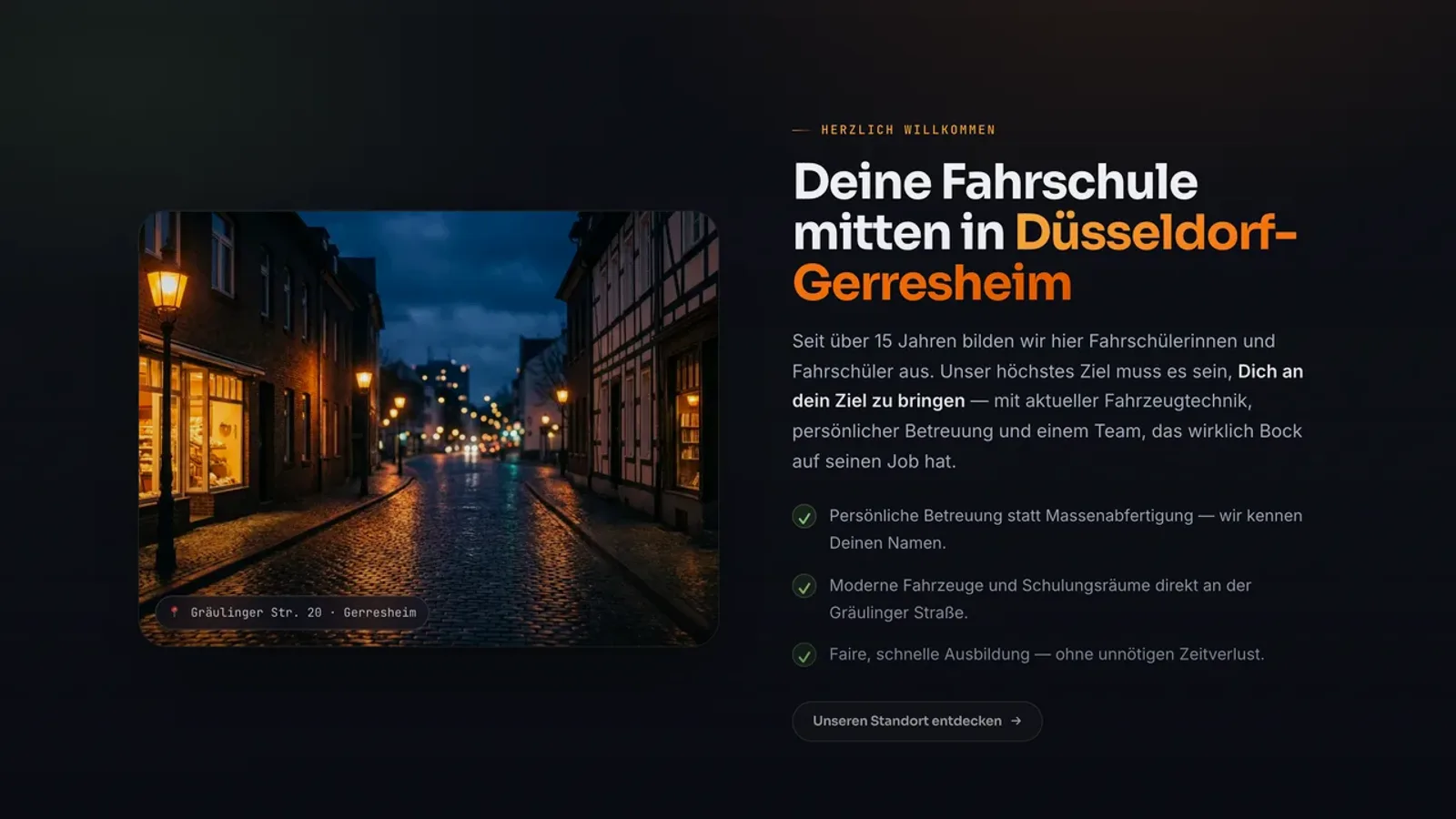Click the Gräulinger Str. 20 · Gerresheim label
The image size is (1456, 819).
(x=292, y=612)
